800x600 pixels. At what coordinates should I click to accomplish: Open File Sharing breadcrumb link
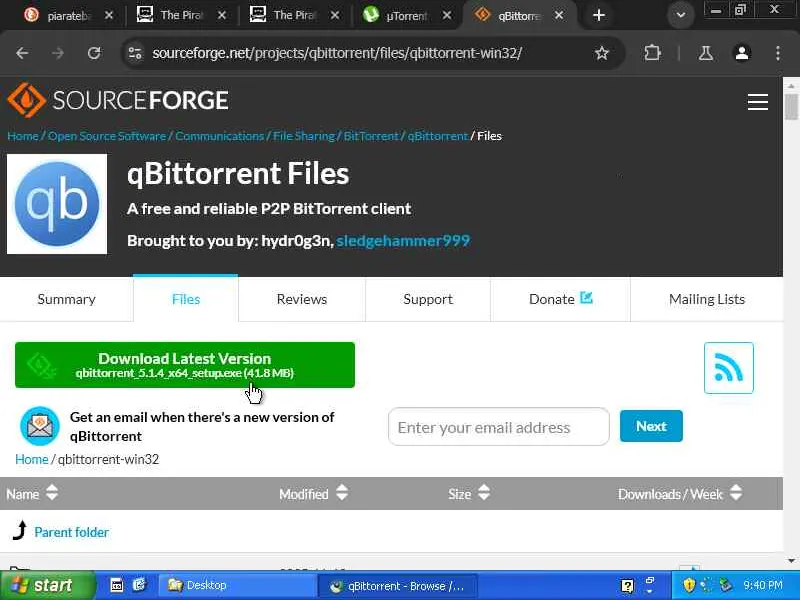click(304, 136)
